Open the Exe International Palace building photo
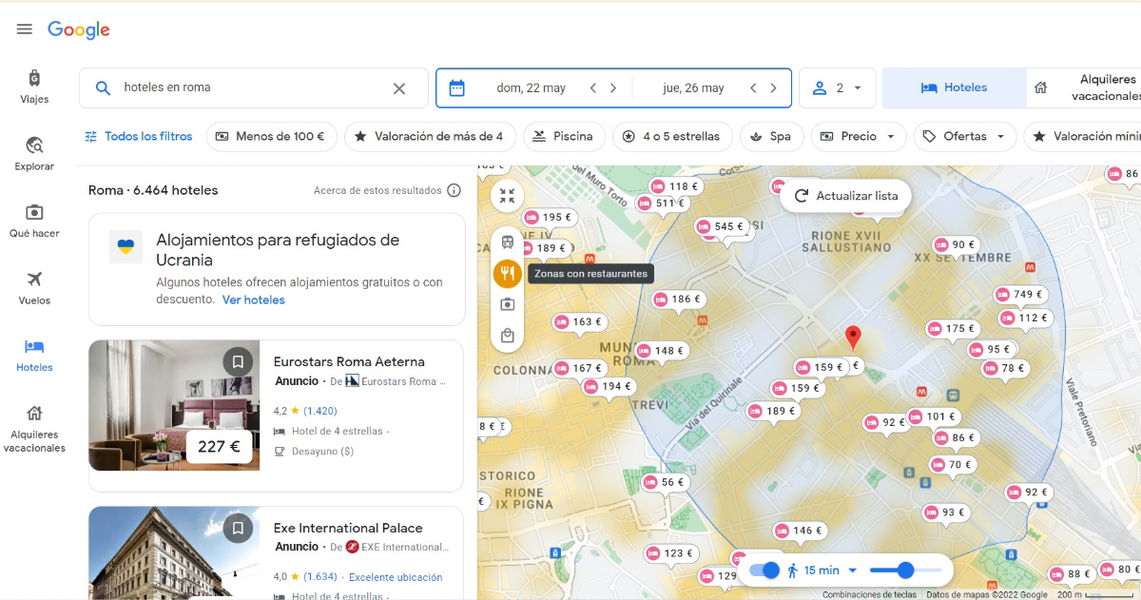1141x600 pixels. coord(174,553)
